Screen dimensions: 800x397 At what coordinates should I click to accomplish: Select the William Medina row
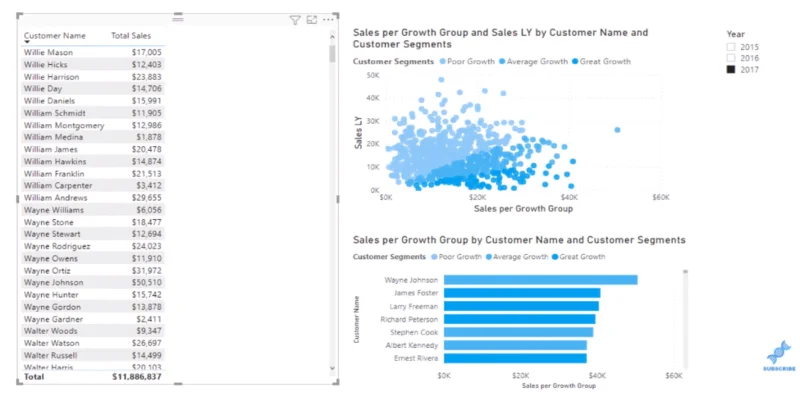pos(93,137)
